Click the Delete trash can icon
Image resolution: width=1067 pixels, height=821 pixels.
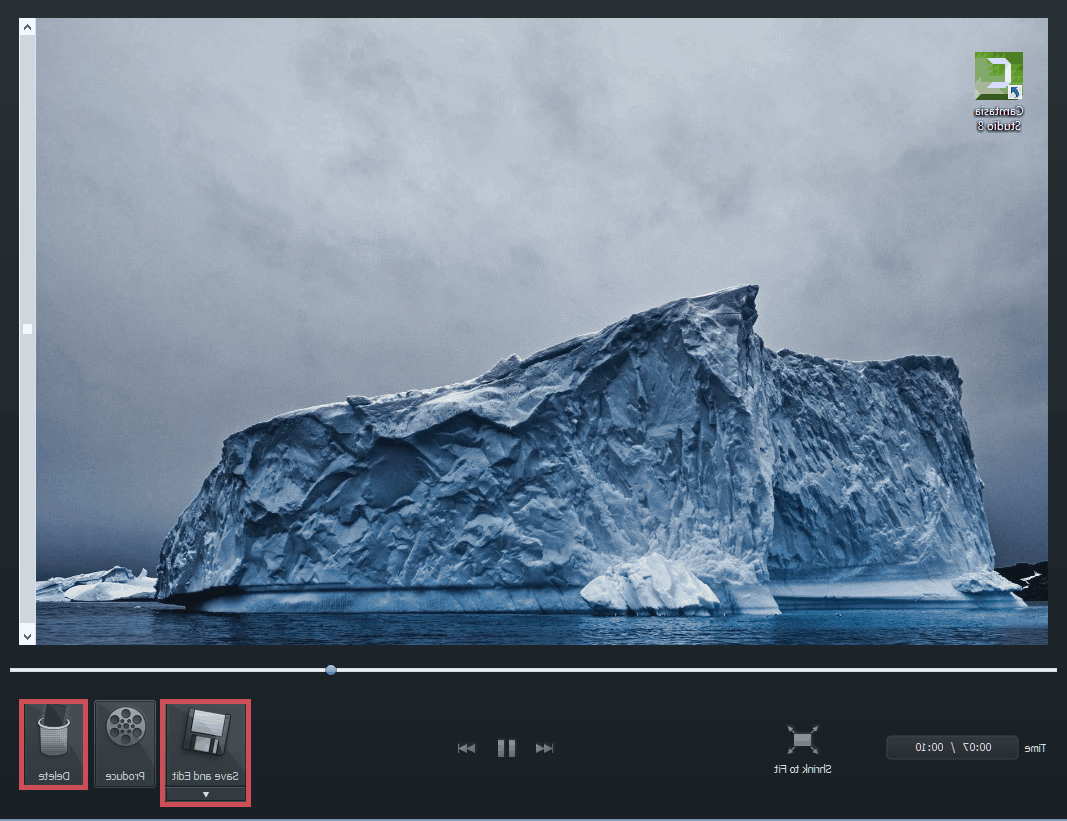[53, 735]
